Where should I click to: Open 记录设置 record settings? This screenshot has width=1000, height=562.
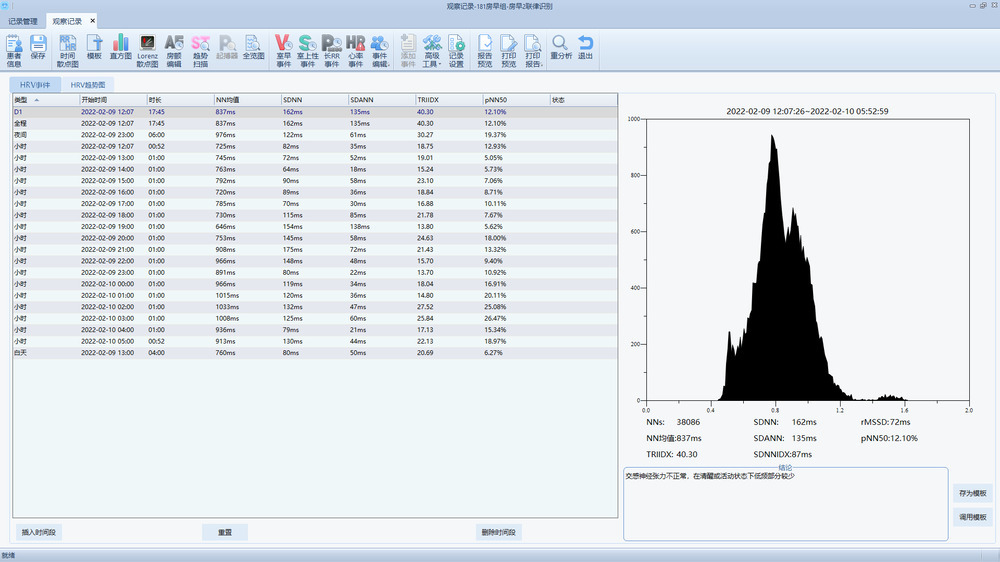coord(456,49)
